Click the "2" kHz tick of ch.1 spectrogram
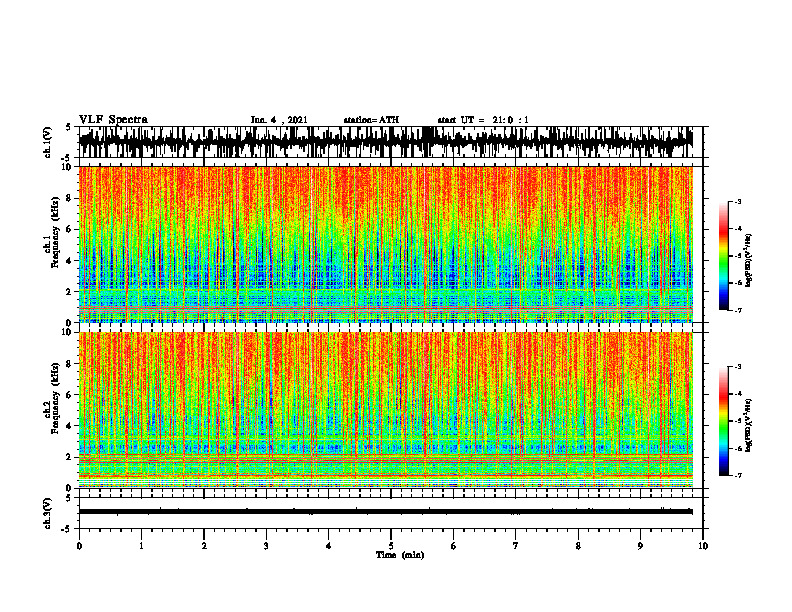 click(x=70, y=292)
